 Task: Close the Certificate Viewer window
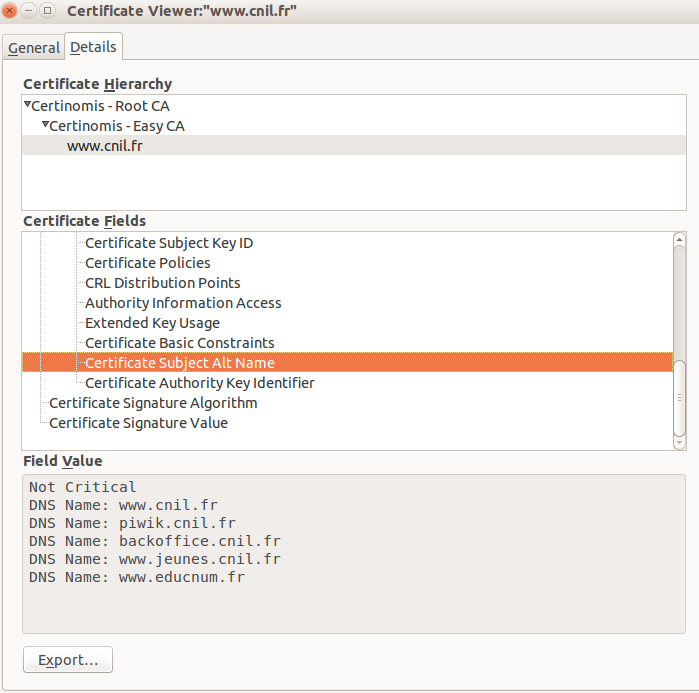(9, 10)
